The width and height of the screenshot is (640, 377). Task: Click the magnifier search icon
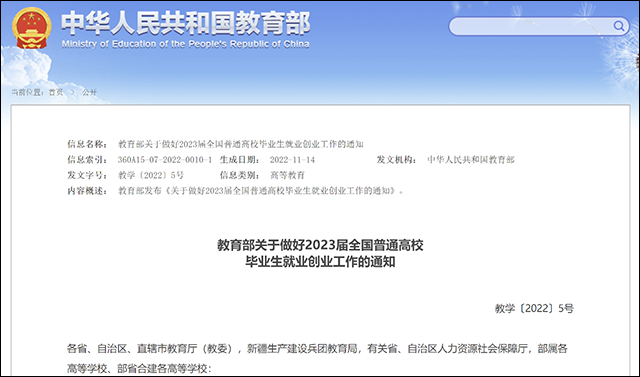pyautogui.click(x=619, y=27)
